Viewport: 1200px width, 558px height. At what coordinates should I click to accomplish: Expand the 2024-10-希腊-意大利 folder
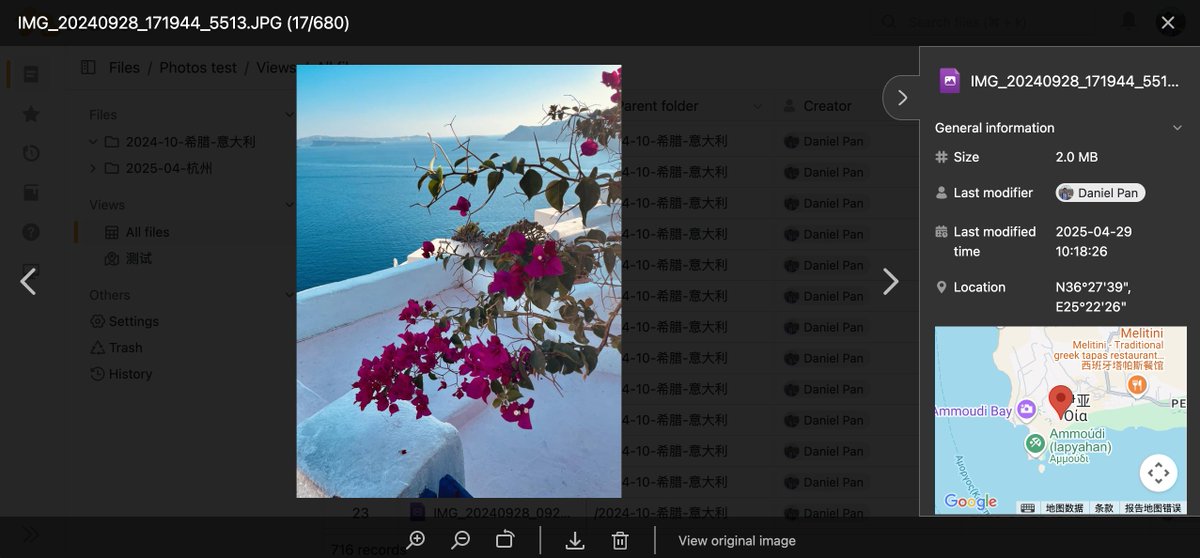pyautogui.click(x=93, y=142)
